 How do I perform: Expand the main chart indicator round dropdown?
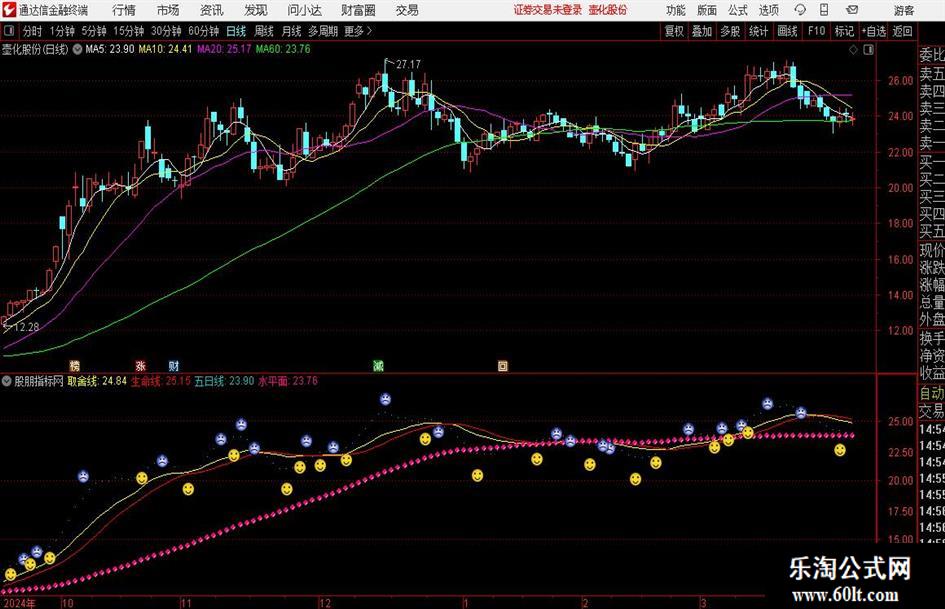coord(77,49)
